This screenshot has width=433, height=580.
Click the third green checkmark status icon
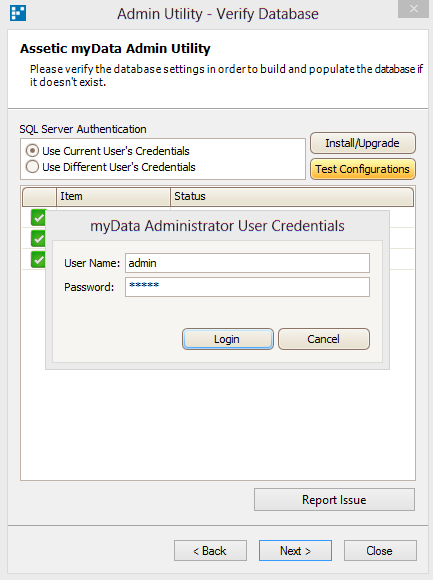pyautogui.click(x=38, y=259)
